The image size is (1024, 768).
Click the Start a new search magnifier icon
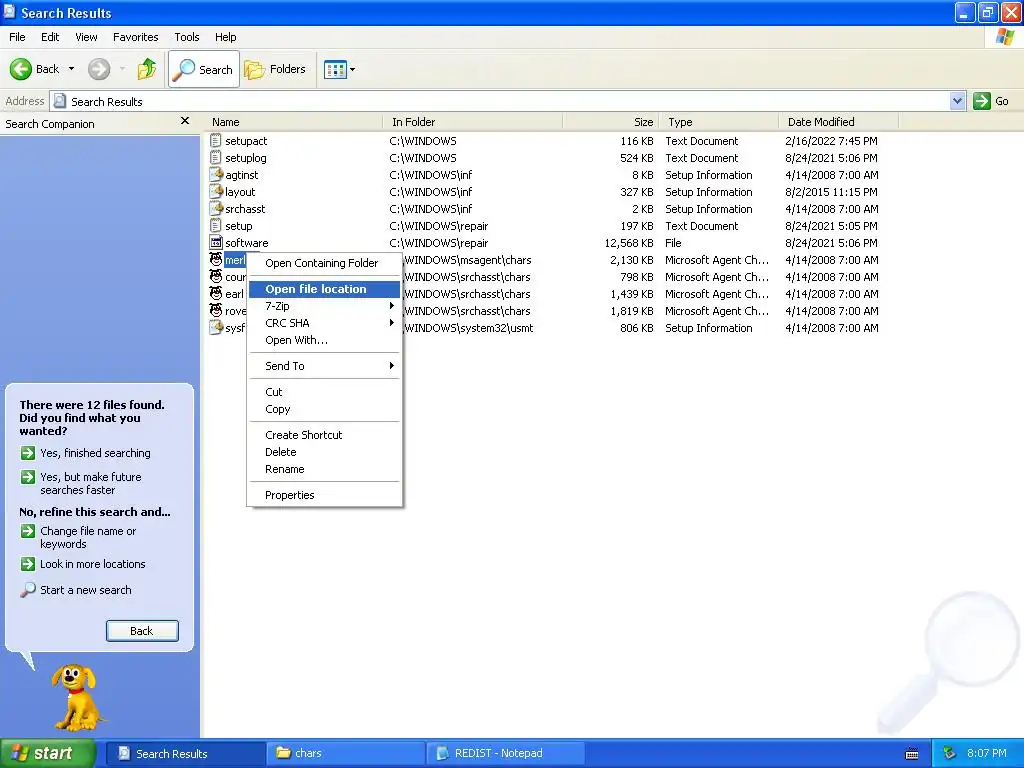point(27,590)
